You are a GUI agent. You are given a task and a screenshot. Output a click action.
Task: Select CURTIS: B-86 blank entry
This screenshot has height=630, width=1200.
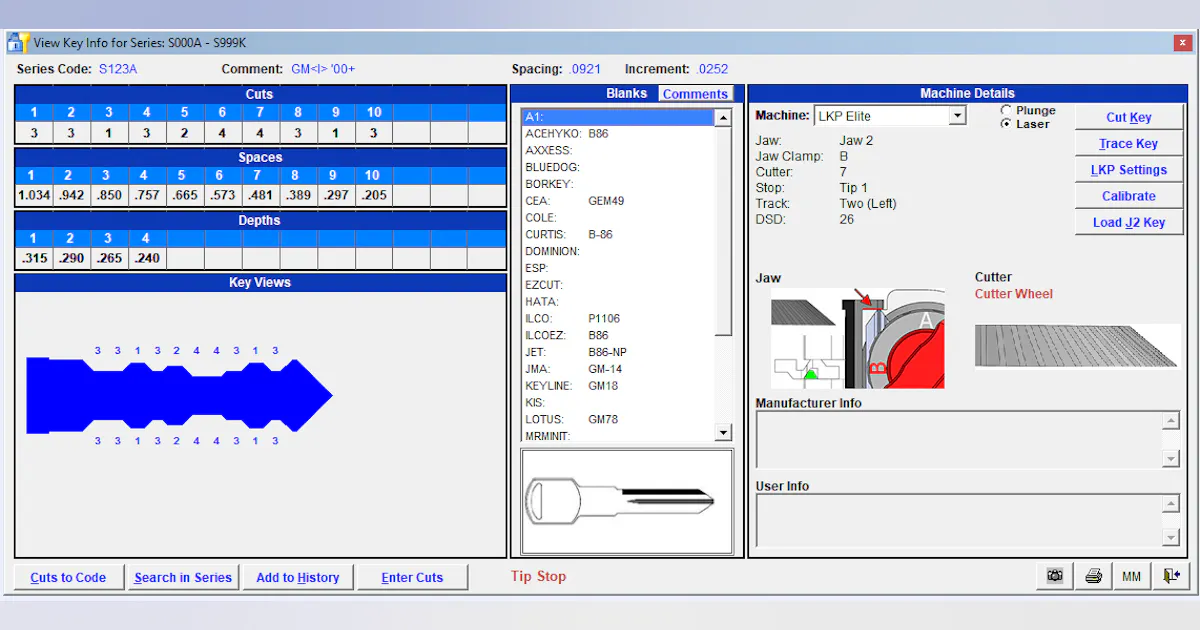618,234
